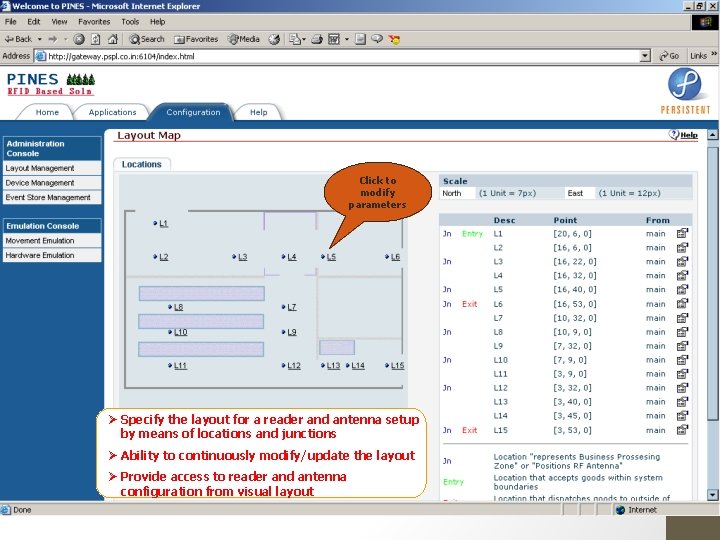Open edit icon for row L7
This screenshot has width=720, height=540.
point(682,318)
